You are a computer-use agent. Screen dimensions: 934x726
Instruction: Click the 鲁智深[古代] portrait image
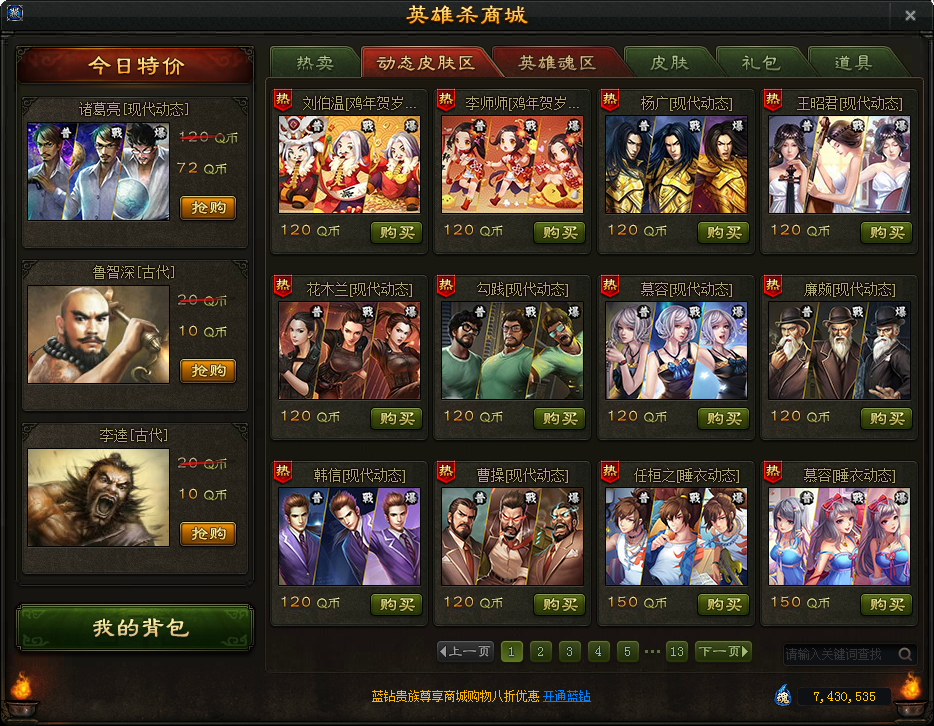(x=98, y=334)
